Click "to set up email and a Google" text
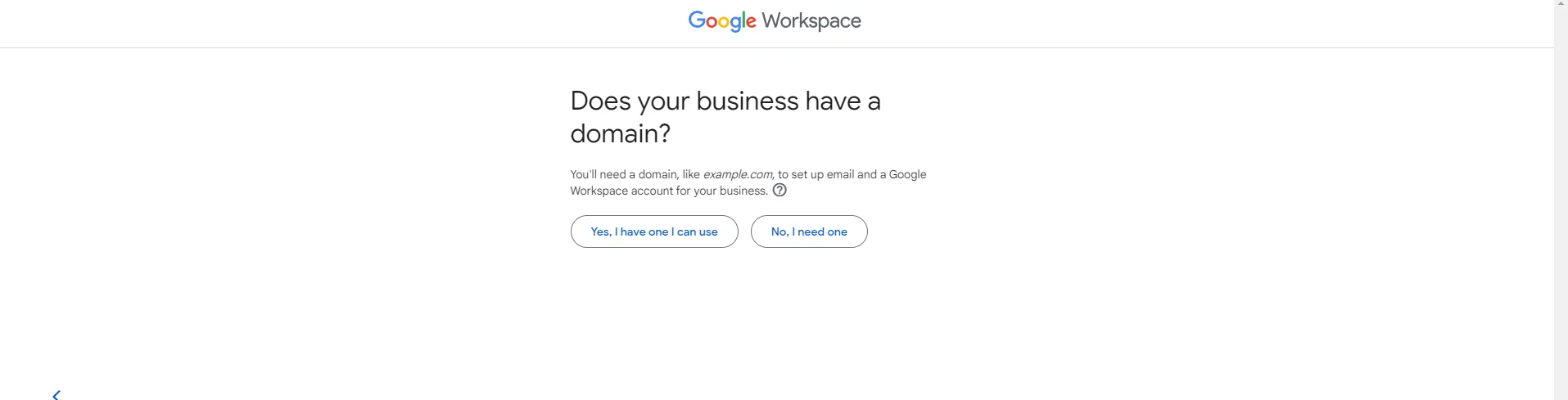This screenshot has width=1568, height=400. tap(852, 174)
